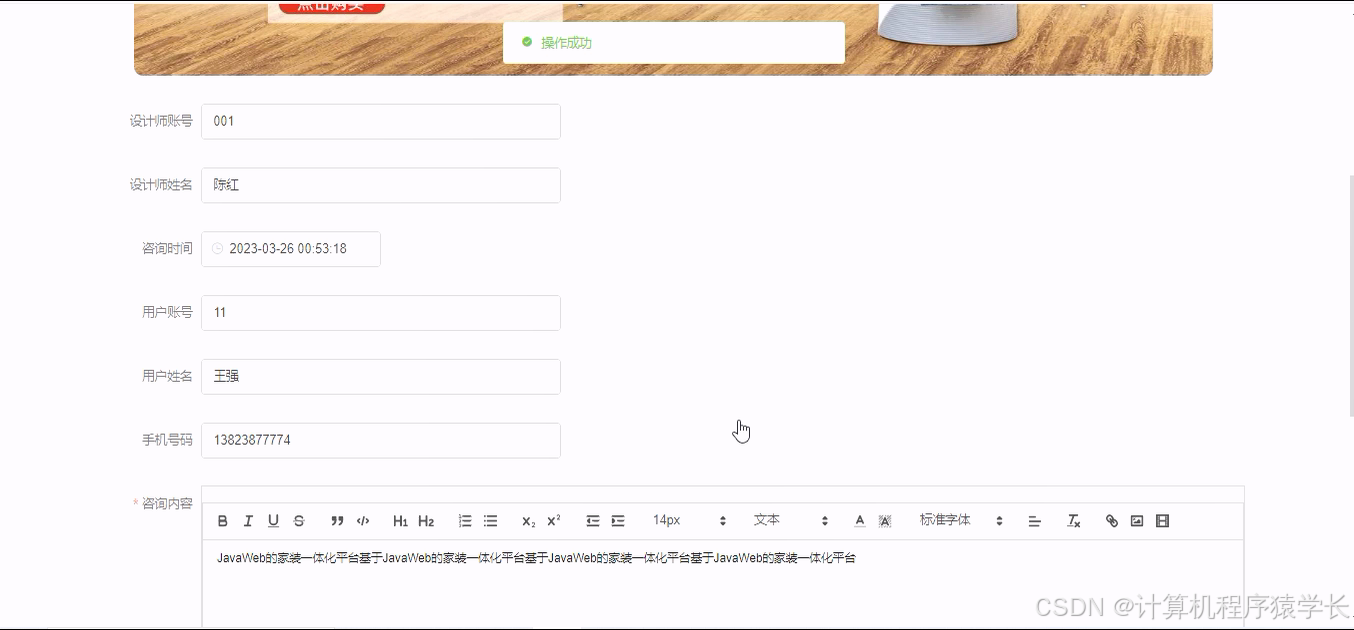Apply subscript formatting
Image resolution: width=1354 pixels, height=630 pixels.
tap(527, 520)
